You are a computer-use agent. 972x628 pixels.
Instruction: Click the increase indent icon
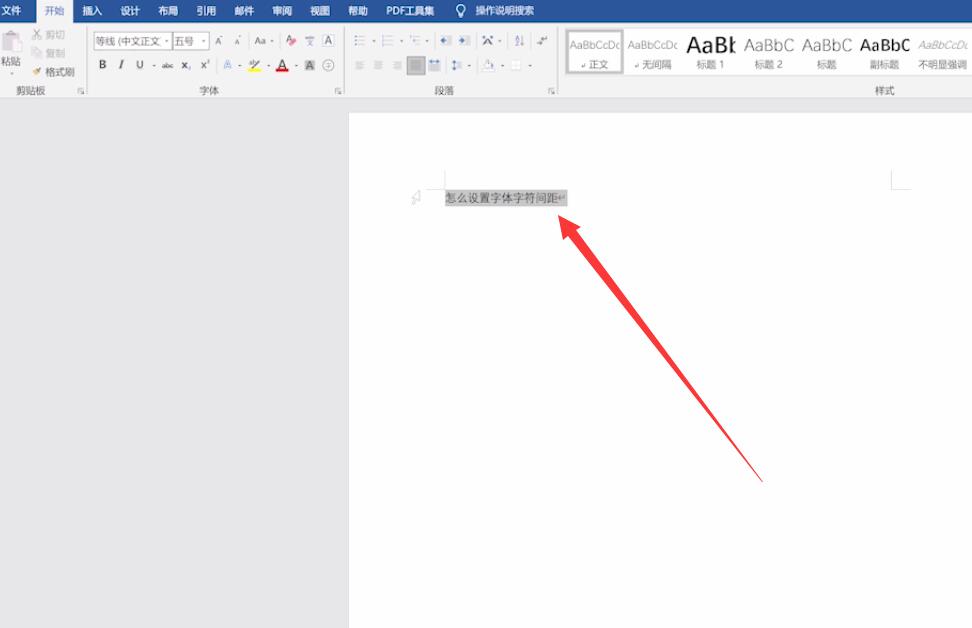pos(464,41)
